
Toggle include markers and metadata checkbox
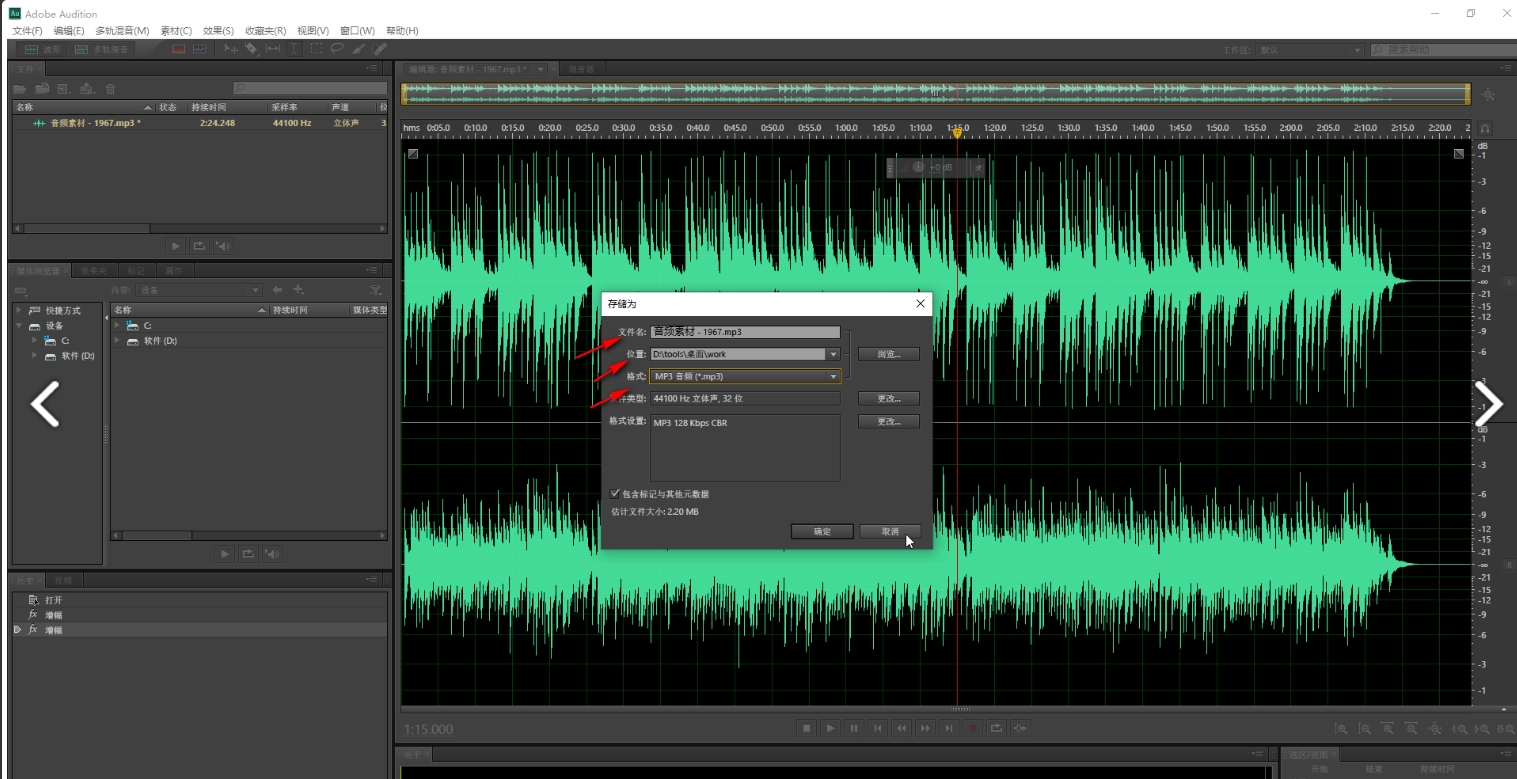(615, 493)
